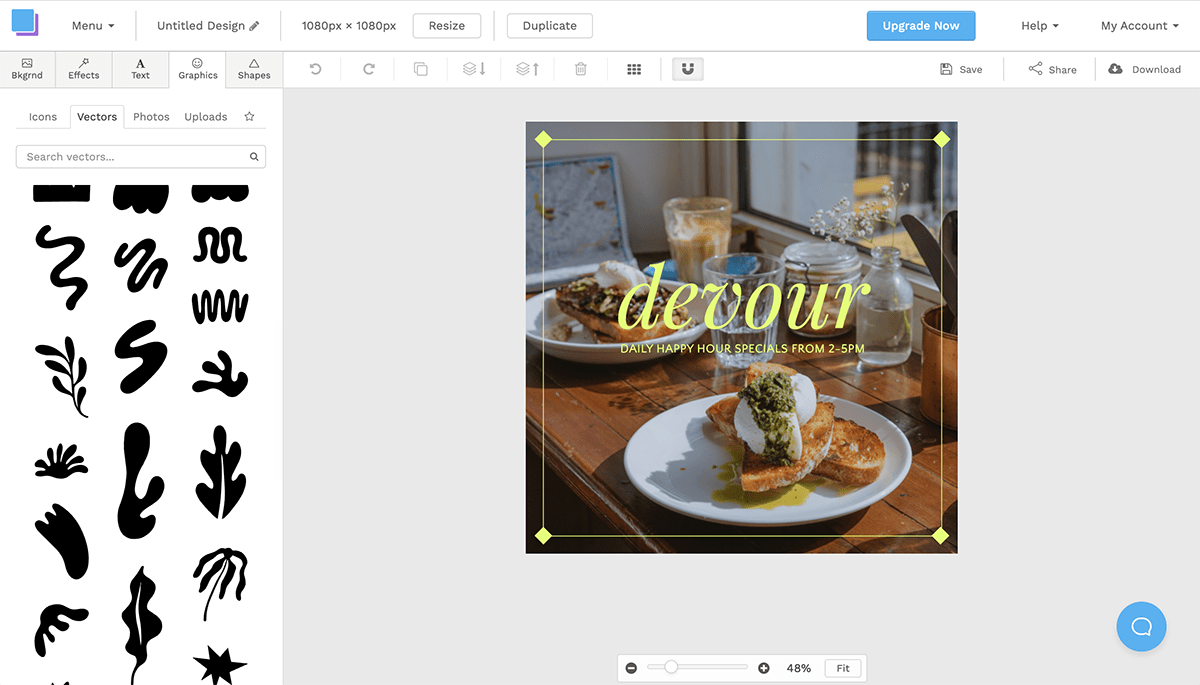This screenshot has height=685, width=1200.
Task: Click Share in the toolbar
Action: (x=1052, y=69)
